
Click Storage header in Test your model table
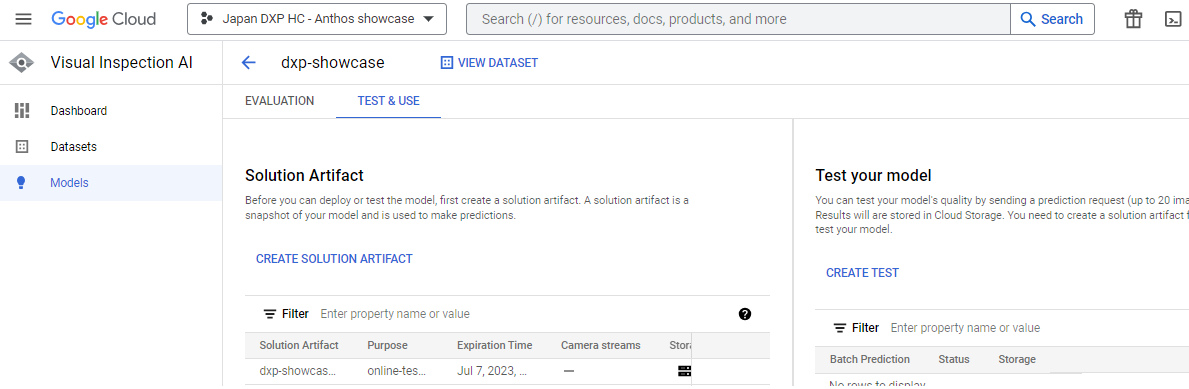(1017, 359)
